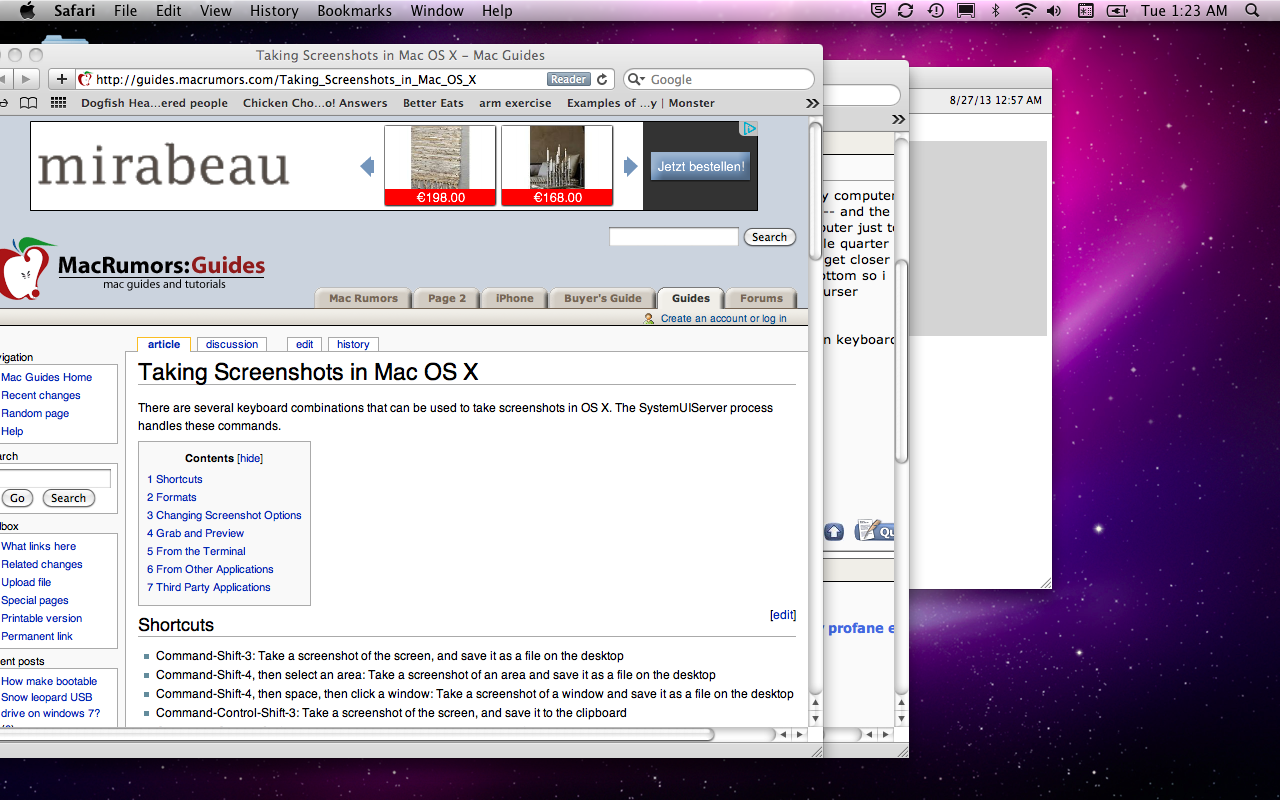
Task: Open the €168.00 product thumbnail
Action: point(557,165)
